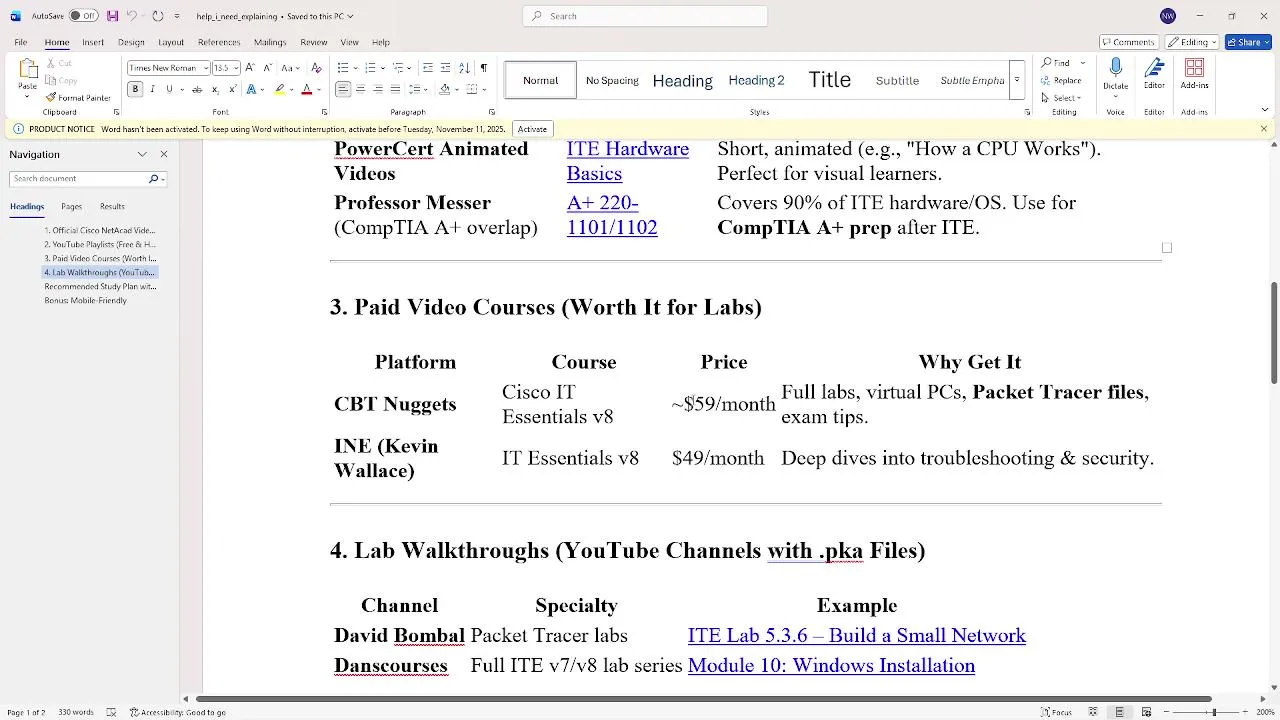Open Comments pane button
The width and height of the screenshot is (1280, 720).
1128,42
